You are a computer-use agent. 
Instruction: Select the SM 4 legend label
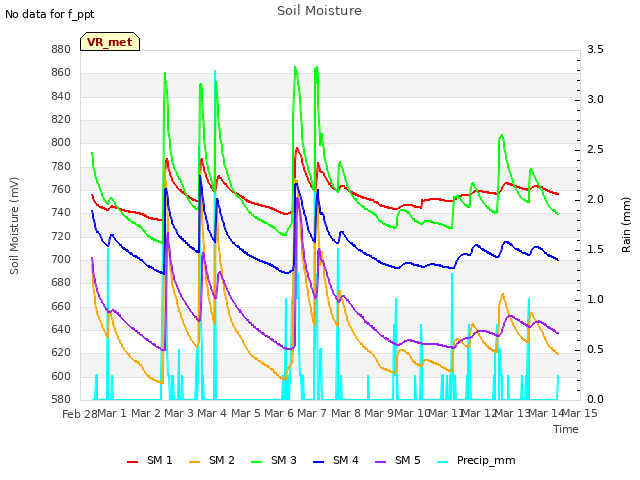tap(346, 460)
